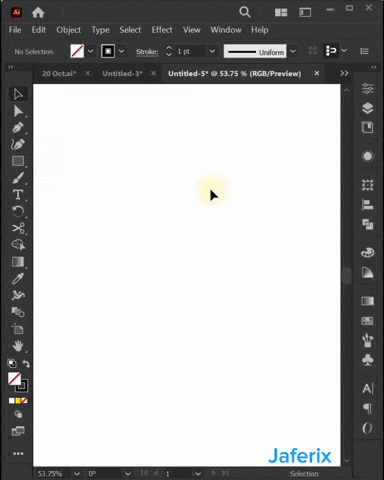Select the Hand tool

(18, 346)
